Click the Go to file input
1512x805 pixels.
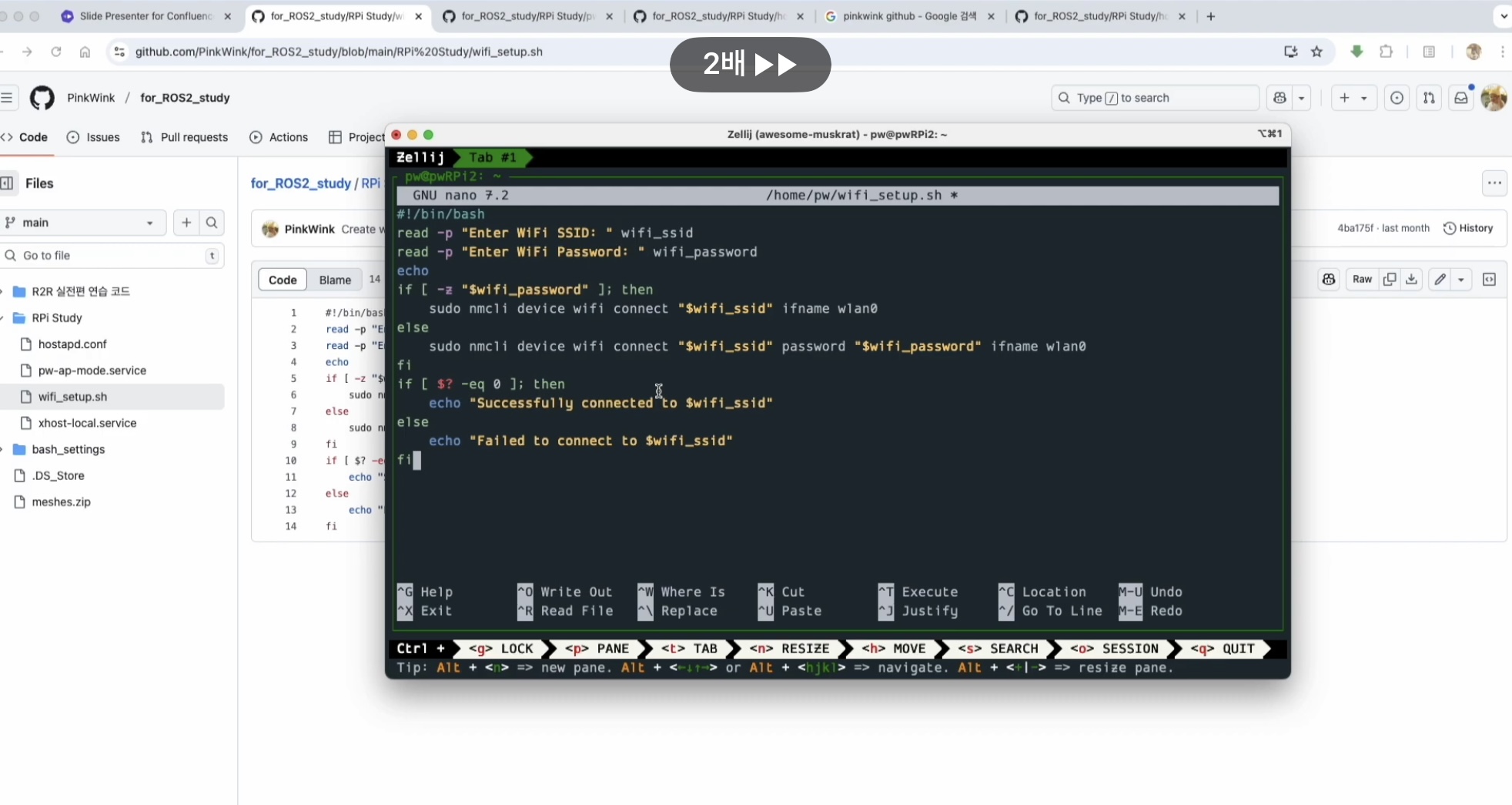click(x=112, y=256)
